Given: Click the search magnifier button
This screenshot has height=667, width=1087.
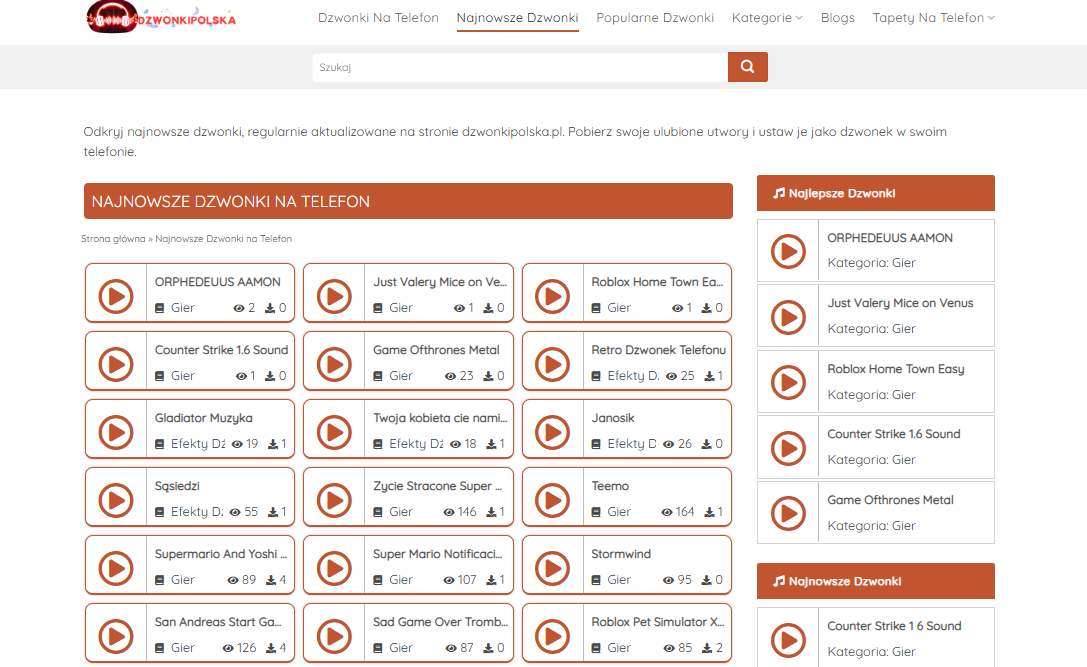Looking at the screenshot, I should tap(747, 67).
